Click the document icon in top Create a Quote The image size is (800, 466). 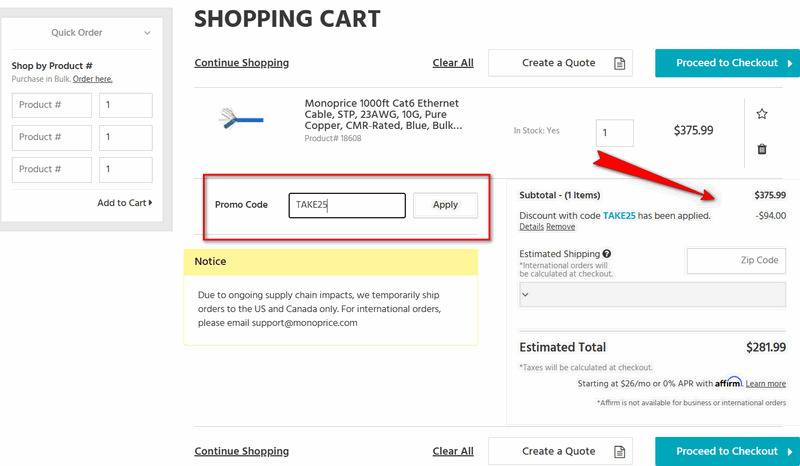click(x=620, y=63)
